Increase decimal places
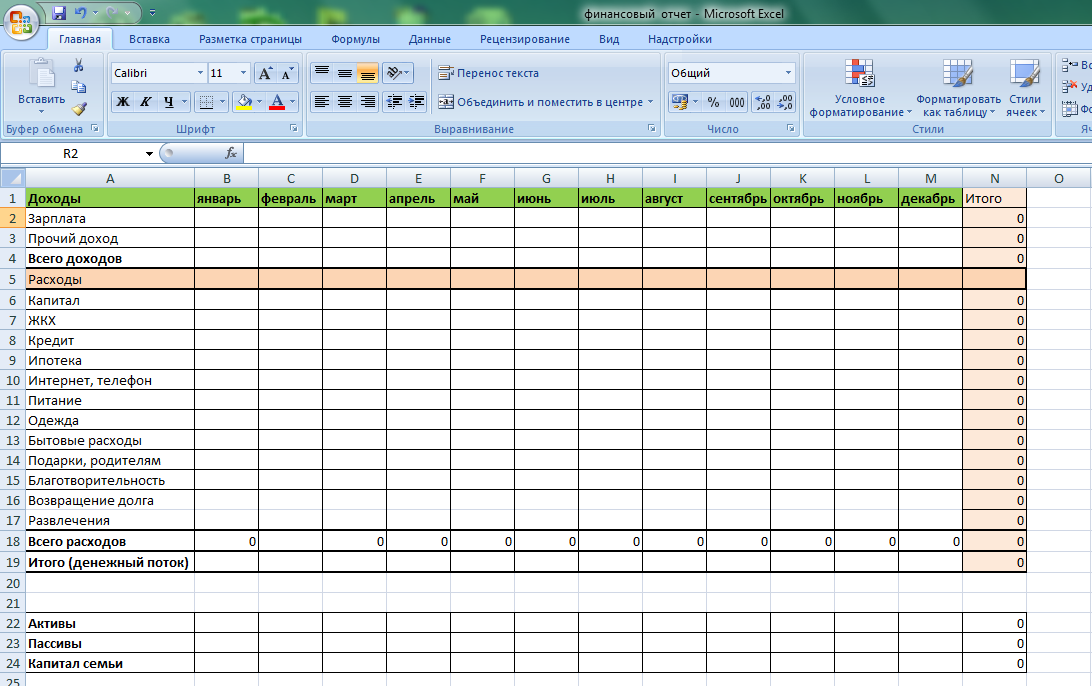The image size is (1092, 686). pos(763,102)
